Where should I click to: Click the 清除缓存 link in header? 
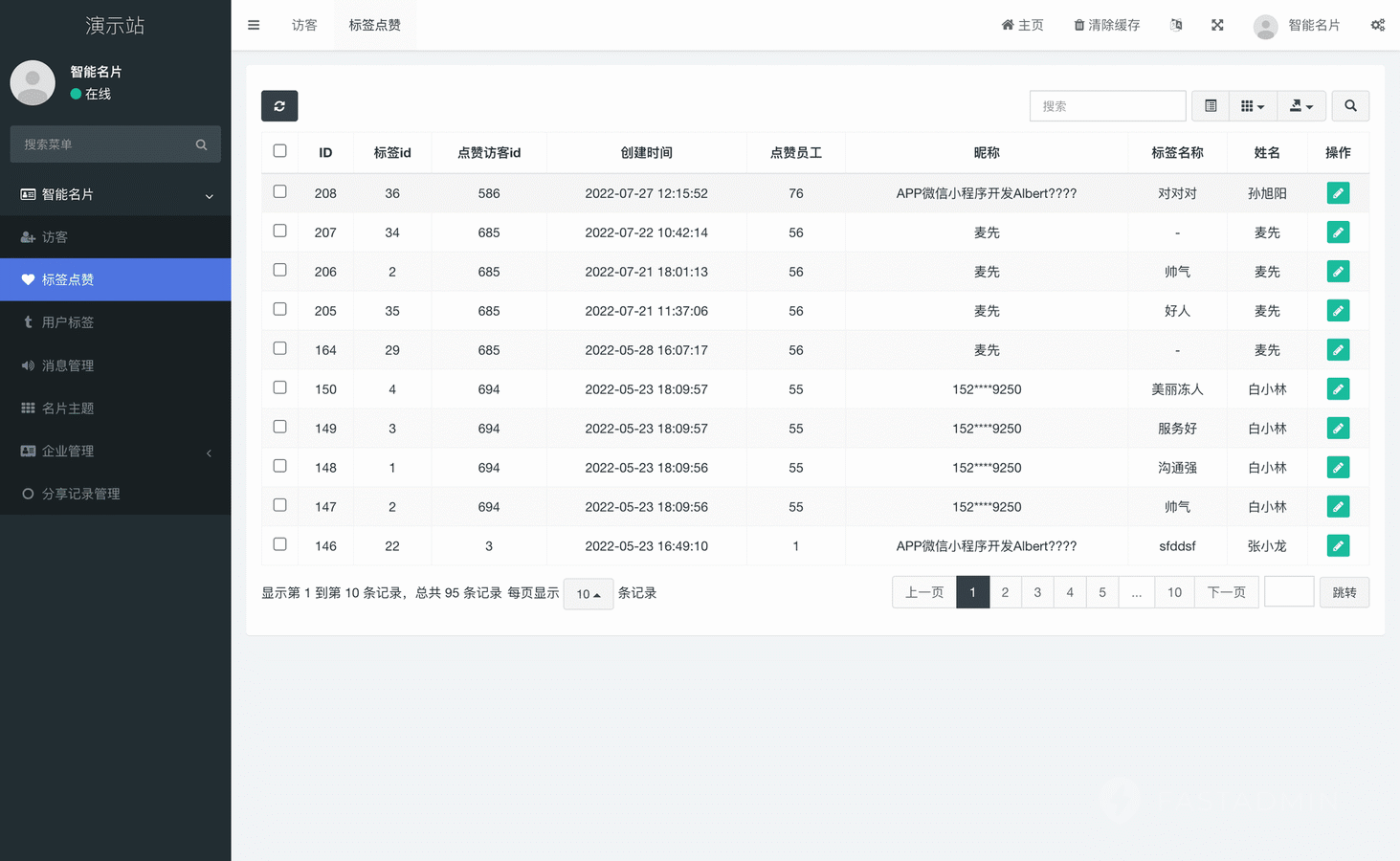pyautogui.click(x=1107, y=25)
